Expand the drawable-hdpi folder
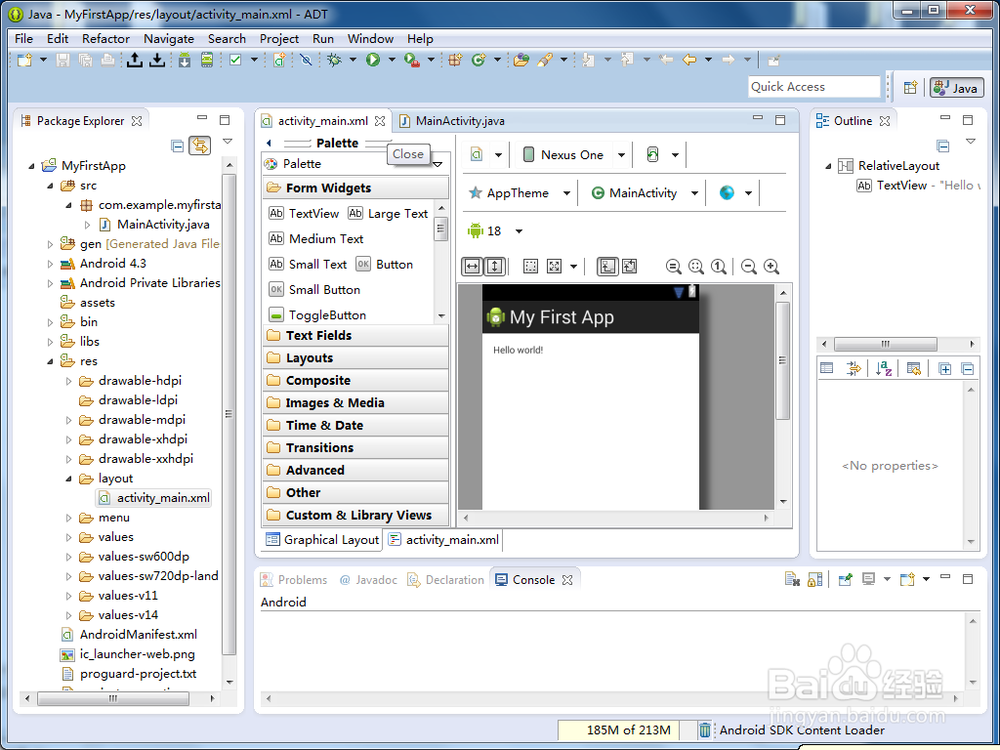Viewport: 1000px width, 750px height. (x=69, y=381)
